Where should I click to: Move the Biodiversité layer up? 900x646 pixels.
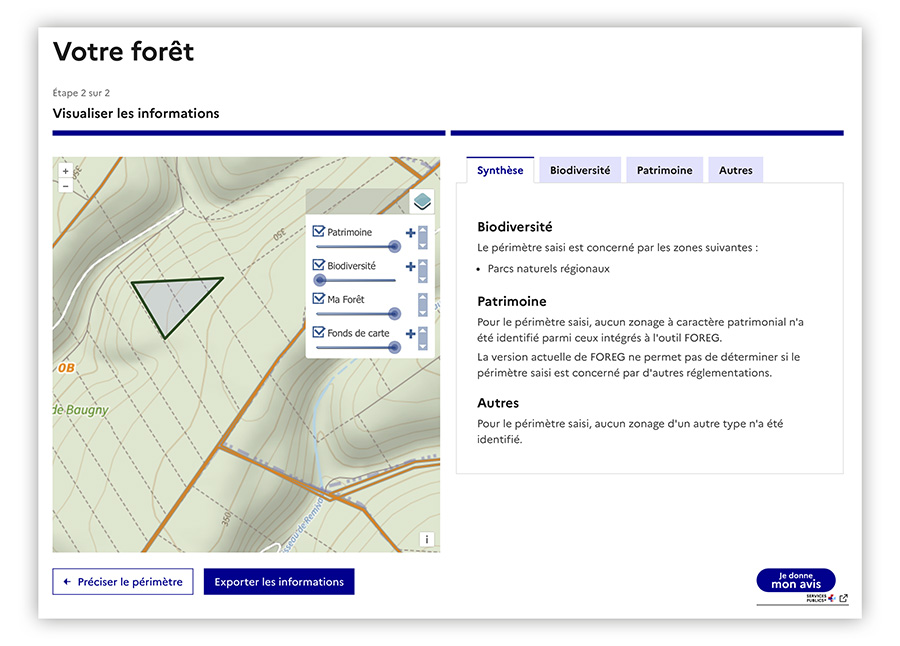[423, 263]
